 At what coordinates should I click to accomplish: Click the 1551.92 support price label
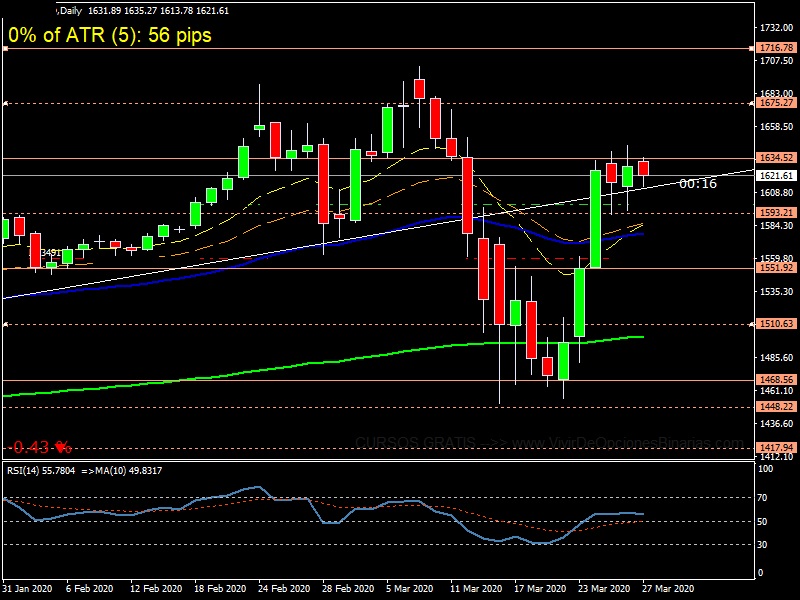(776, 268)
